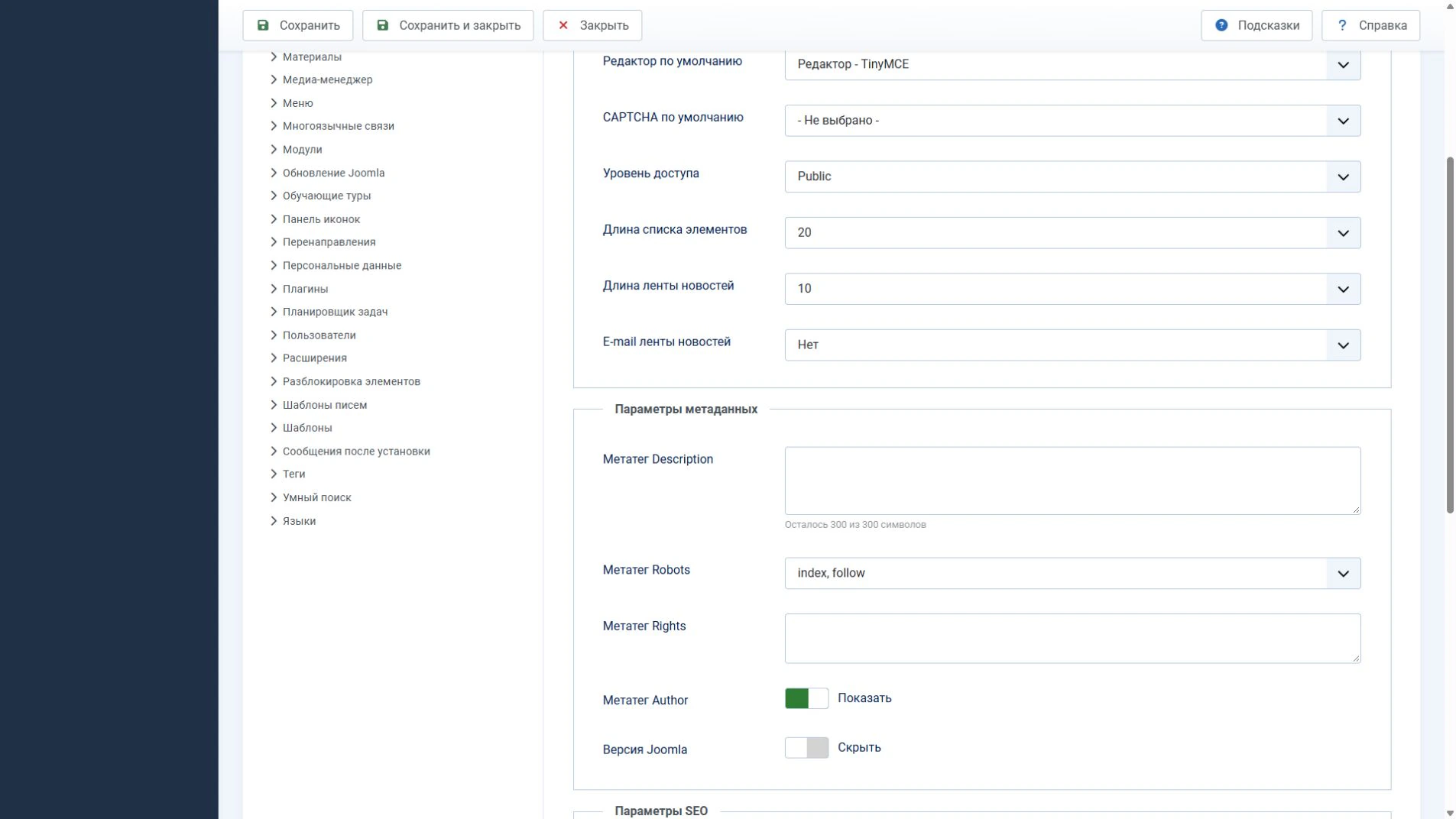This screenshot has width=1456, height=819.
Task: Click Сохранить и закрыть button
Action: (x=448, y=25)
